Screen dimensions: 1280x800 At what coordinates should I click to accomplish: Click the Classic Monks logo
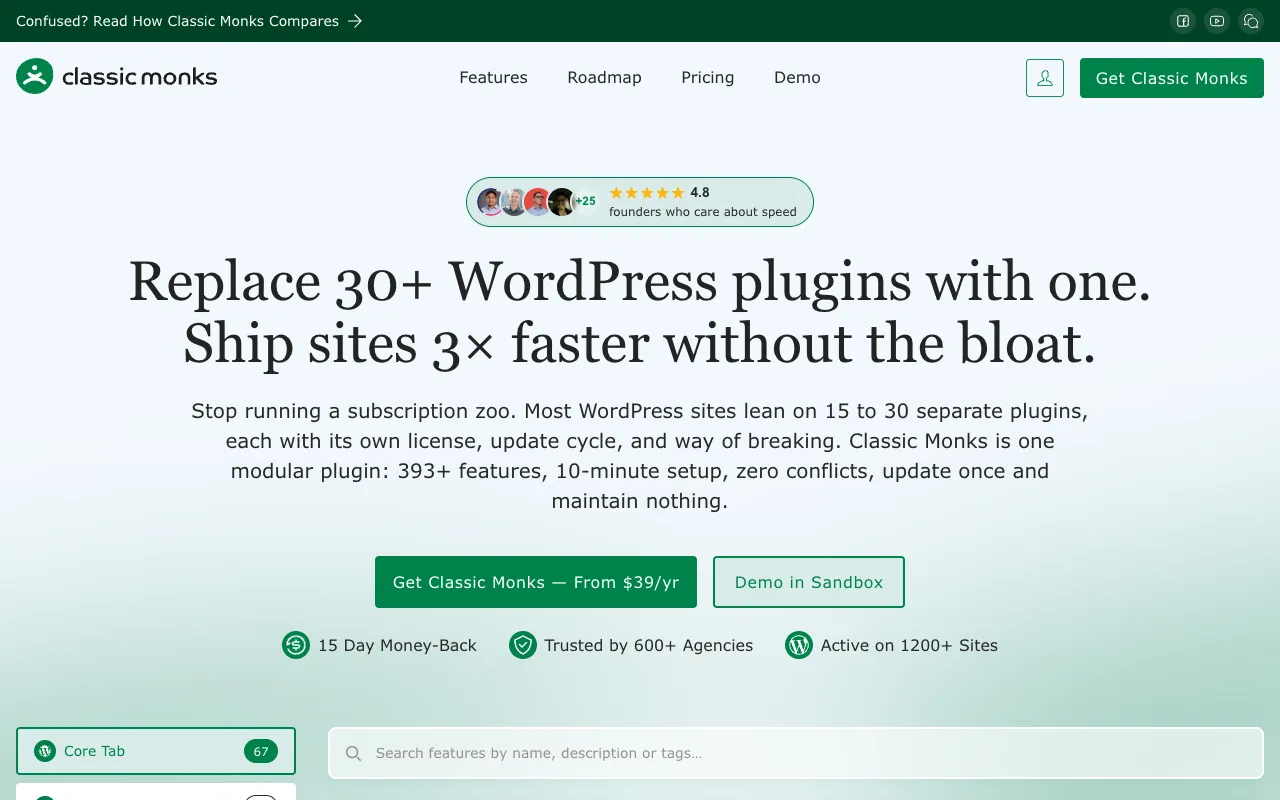(x=117, y=77)
